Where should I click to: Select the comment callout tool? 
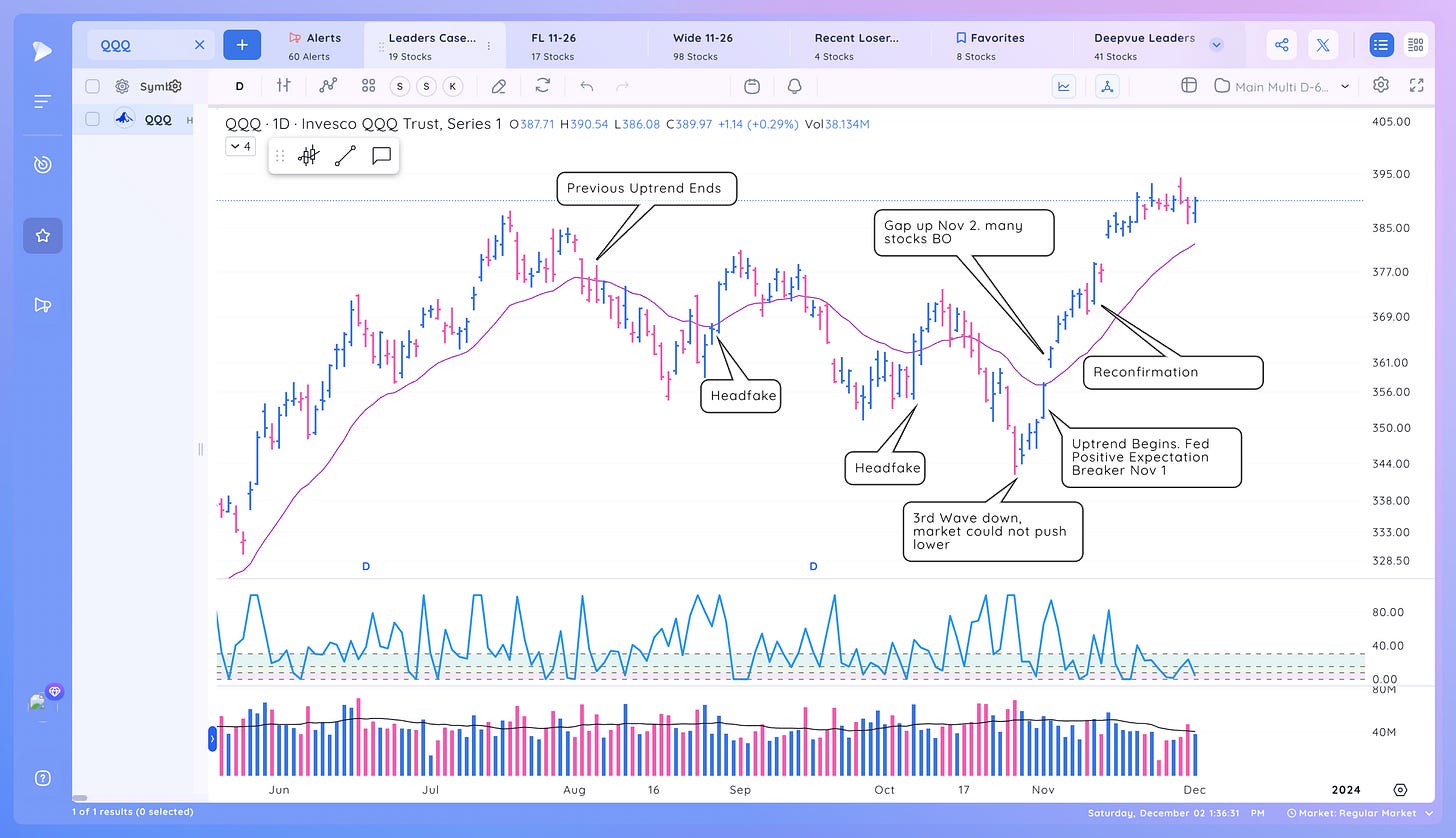[x=381, y=156]
